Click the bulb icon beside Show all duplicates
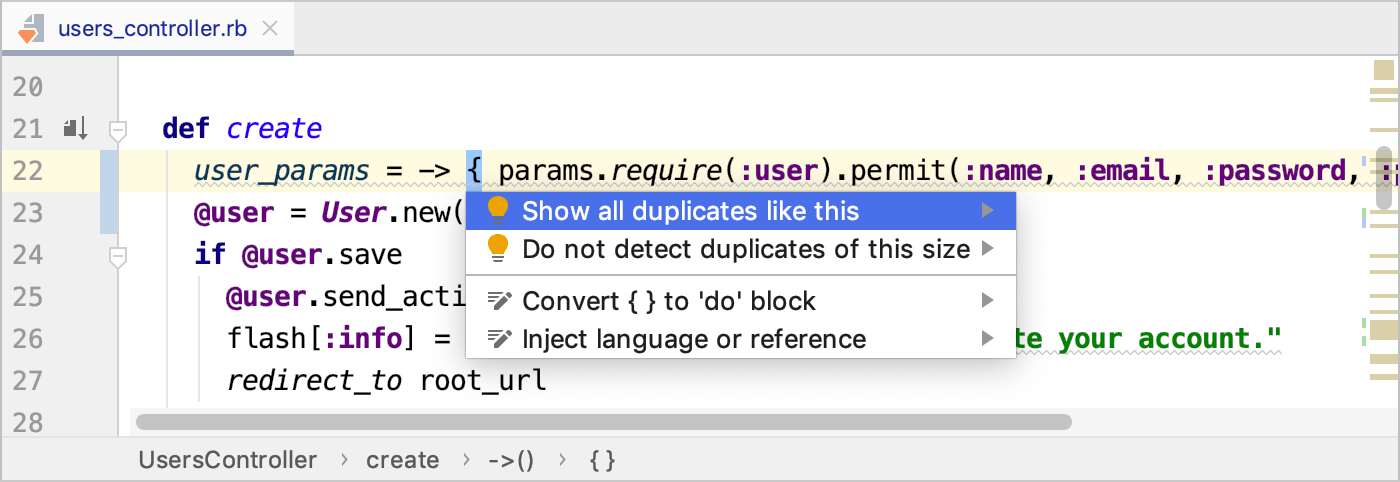Image resolution: width=1400 pixels, height=482 pixels. (x=497, y=210)
